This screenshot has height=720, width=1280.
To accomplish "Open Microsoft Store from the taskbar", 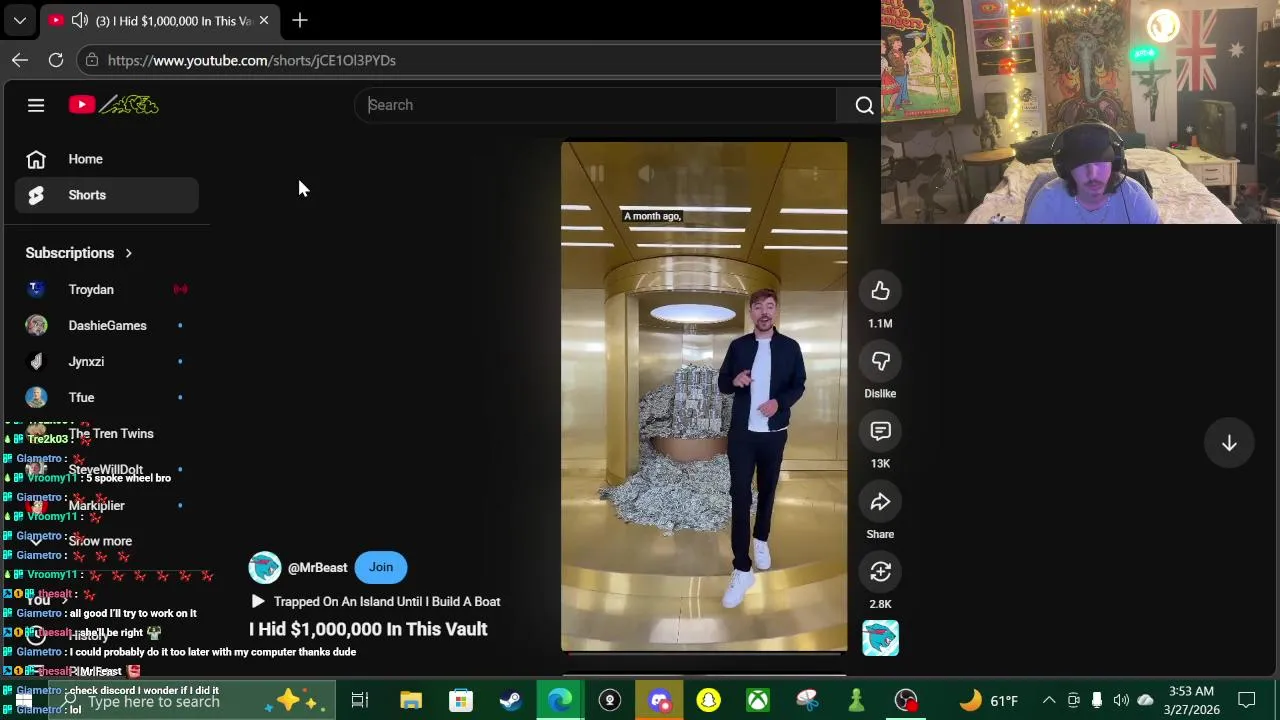I will tap(460, 701).
